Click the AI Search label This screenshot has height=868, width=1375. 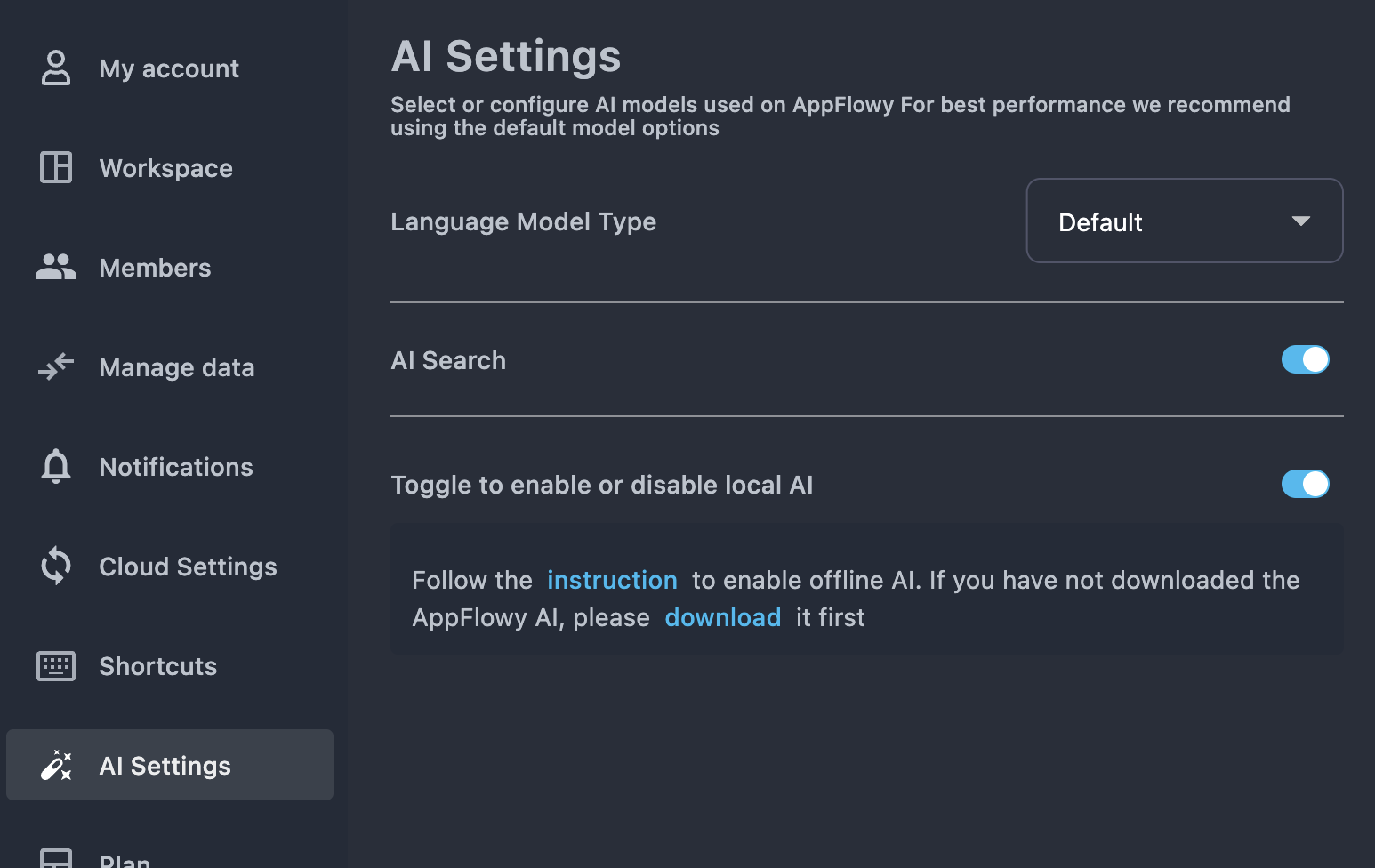[448, 360]
